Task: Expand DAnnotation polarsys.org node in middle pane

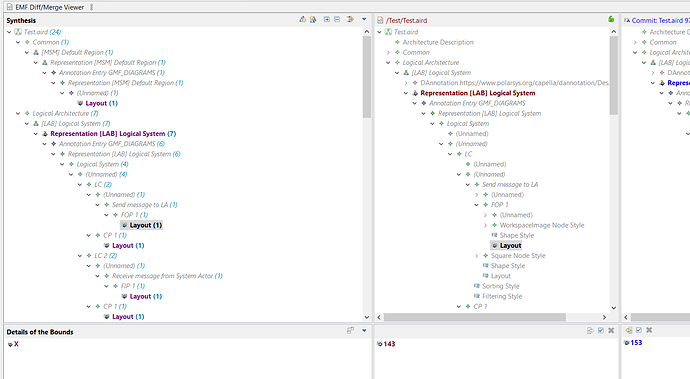Action: tap(406, 83)
